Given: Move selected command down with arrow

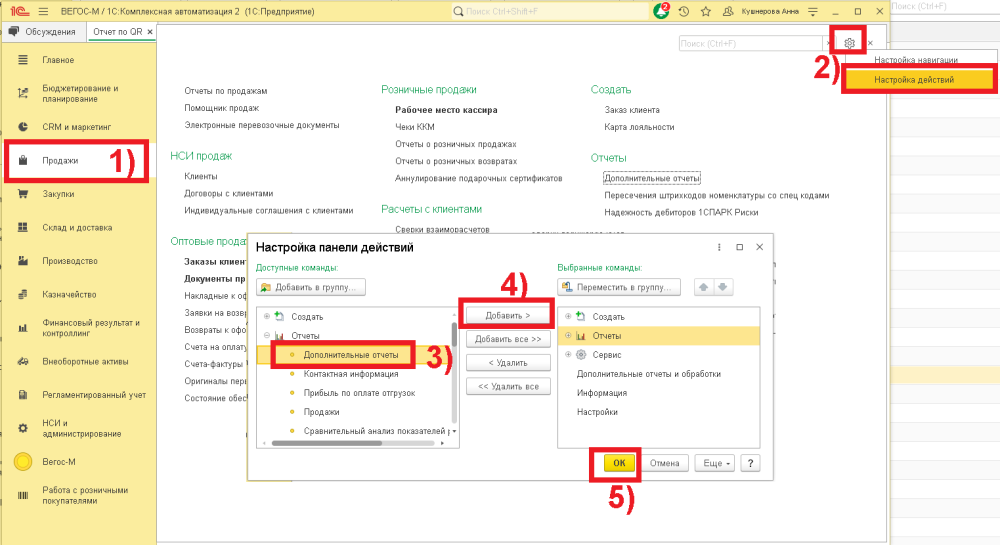Looking at the screenshot, I should [723, 287].
